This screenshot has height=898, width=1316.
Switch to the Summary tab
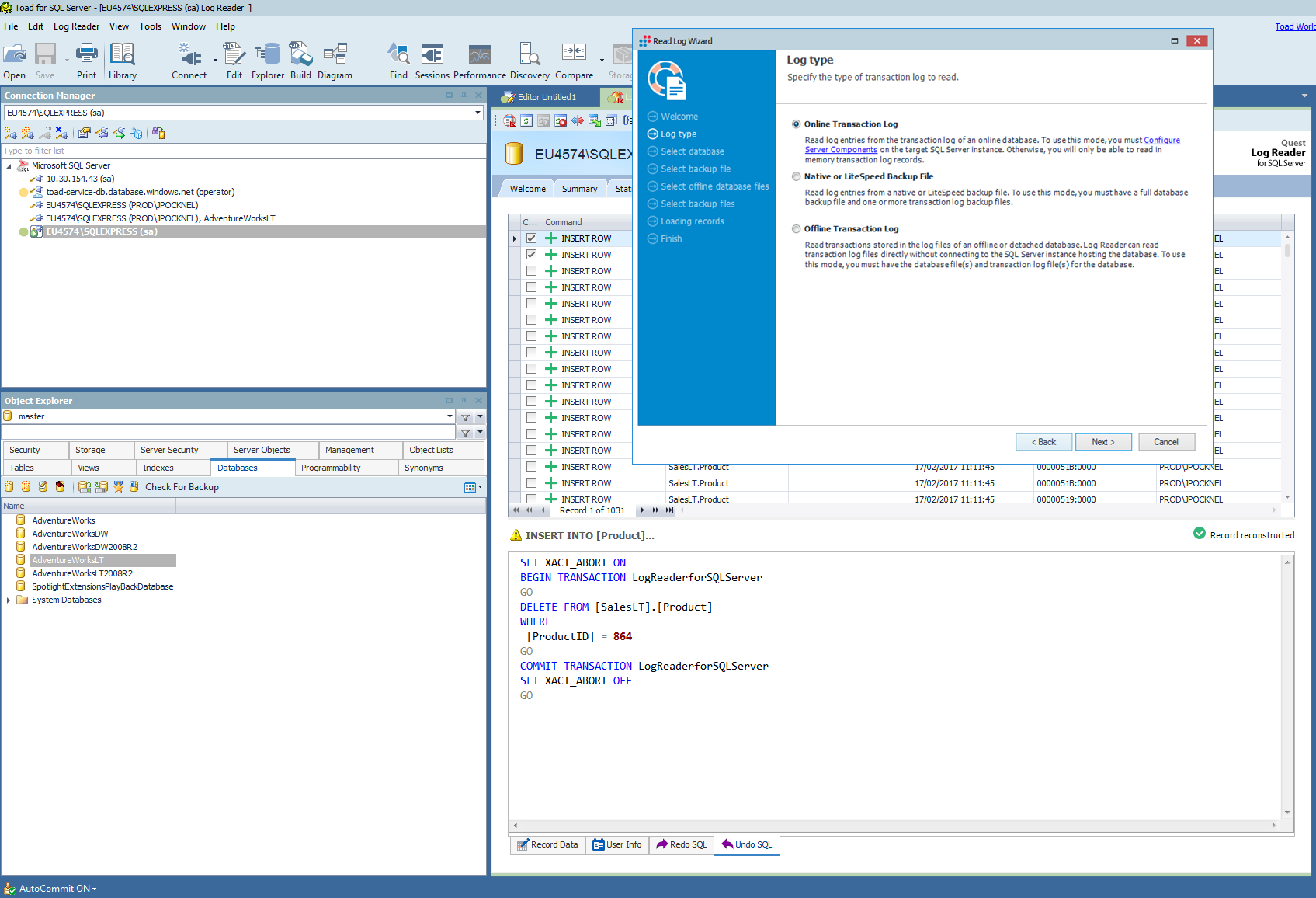pyautogui.click(x=579, y=189)
